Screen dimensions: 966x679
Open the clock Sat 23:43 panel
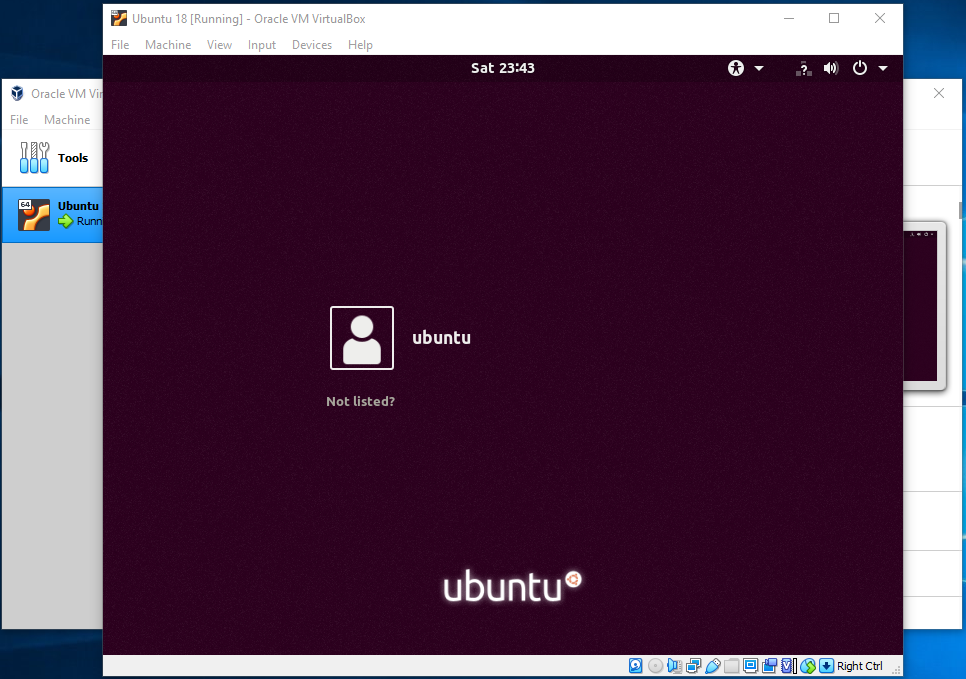click(x=503, y=68)
